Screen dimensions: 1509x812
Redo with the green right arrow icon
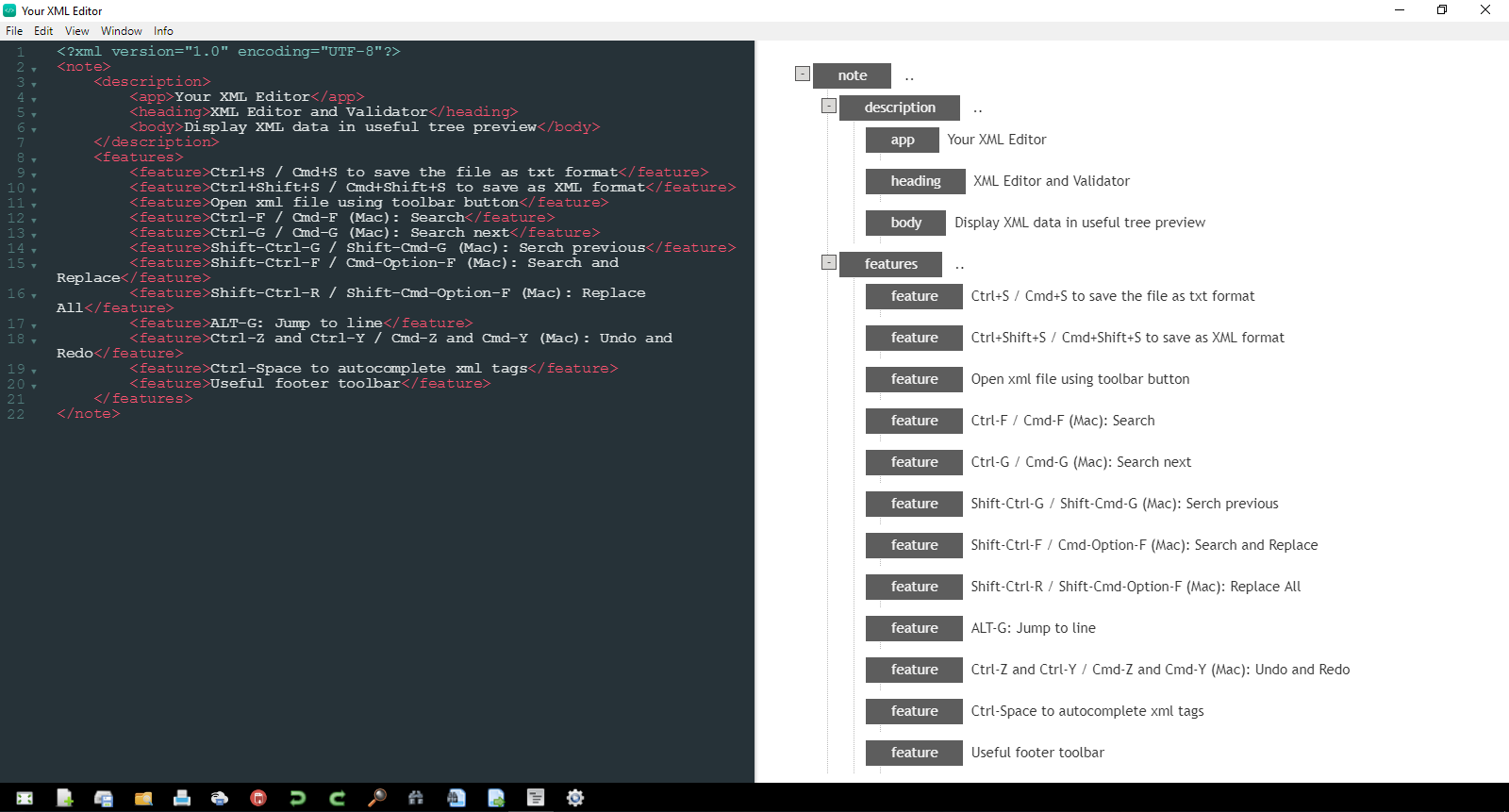coord(338,798)
